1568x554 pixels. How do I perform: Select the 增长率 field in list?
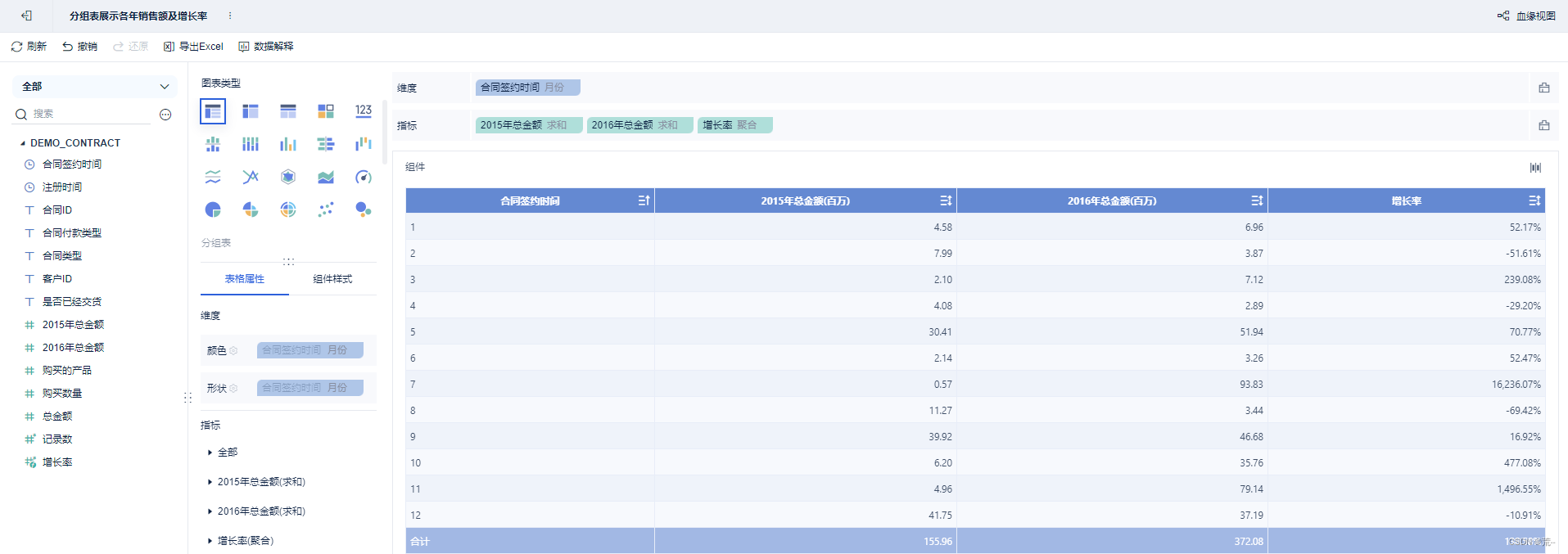[57, 462]
